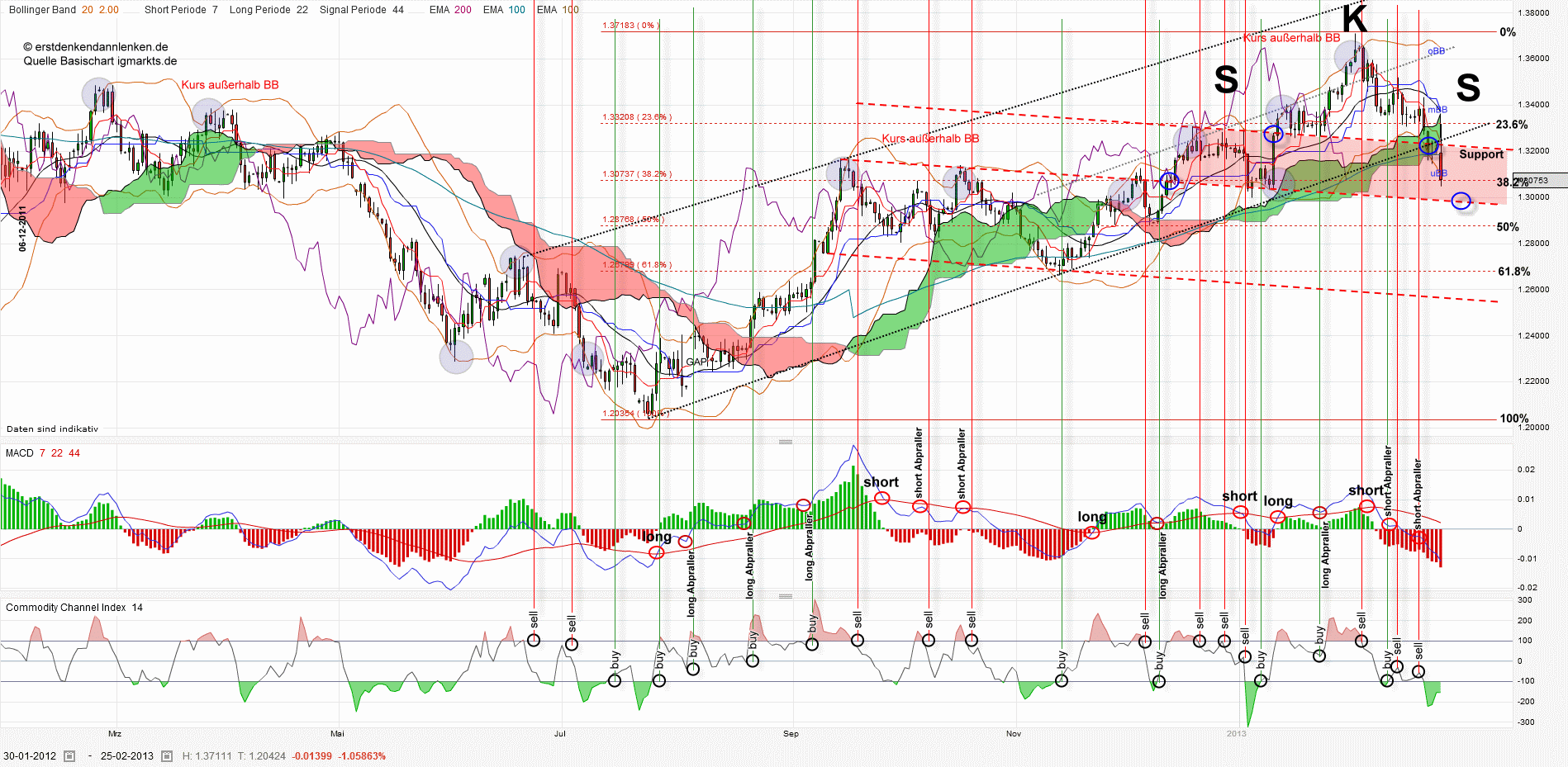This screenshot has height=767, width=1568.
Task: Click the 1.38000 price axis label
Action: [x=1533, y=13]
